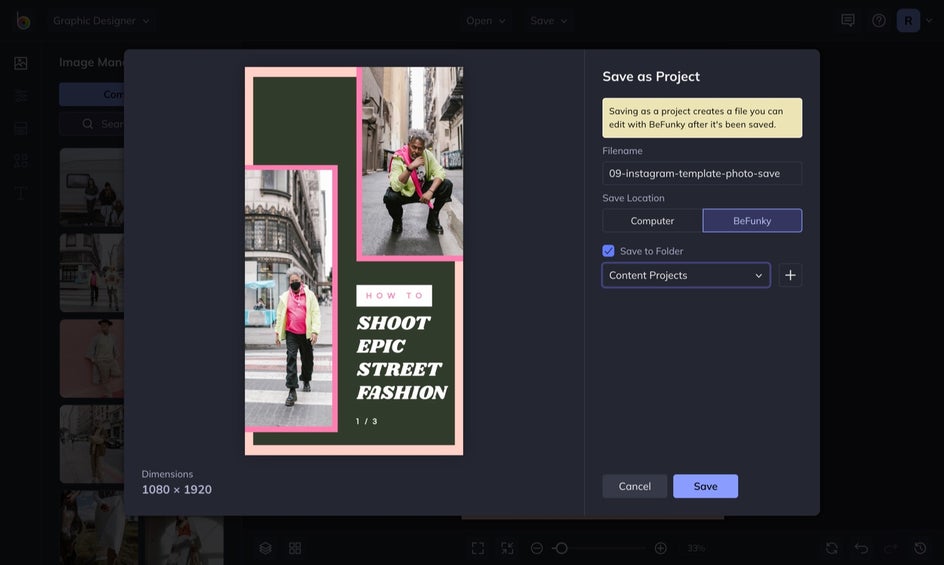The image size is (944, 565).
Task: Click the BeFunky logo icon
Action: tap(22, 20)
